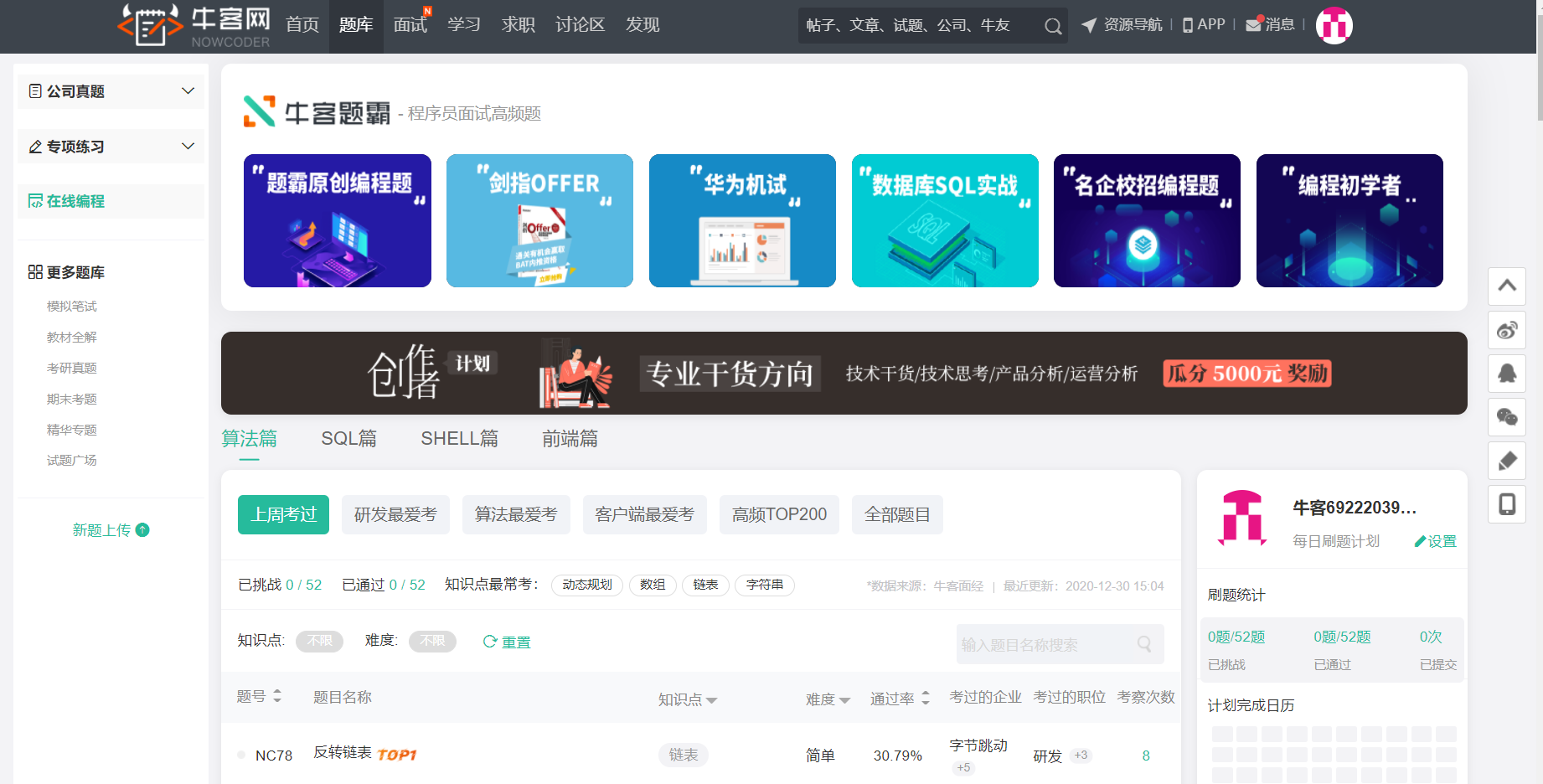Click the 牛客题霸 logo icon

coord(259,111)
